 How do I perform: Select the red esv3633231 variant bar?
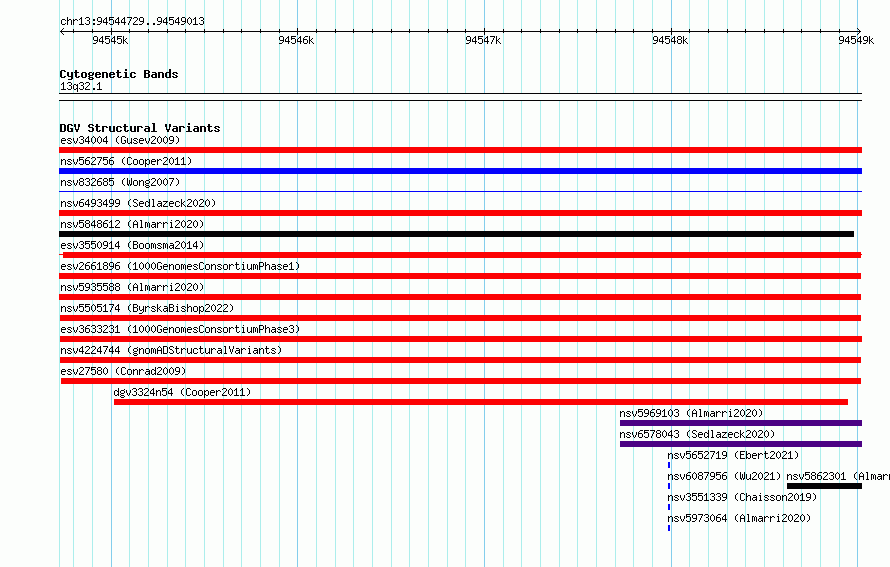460,339
